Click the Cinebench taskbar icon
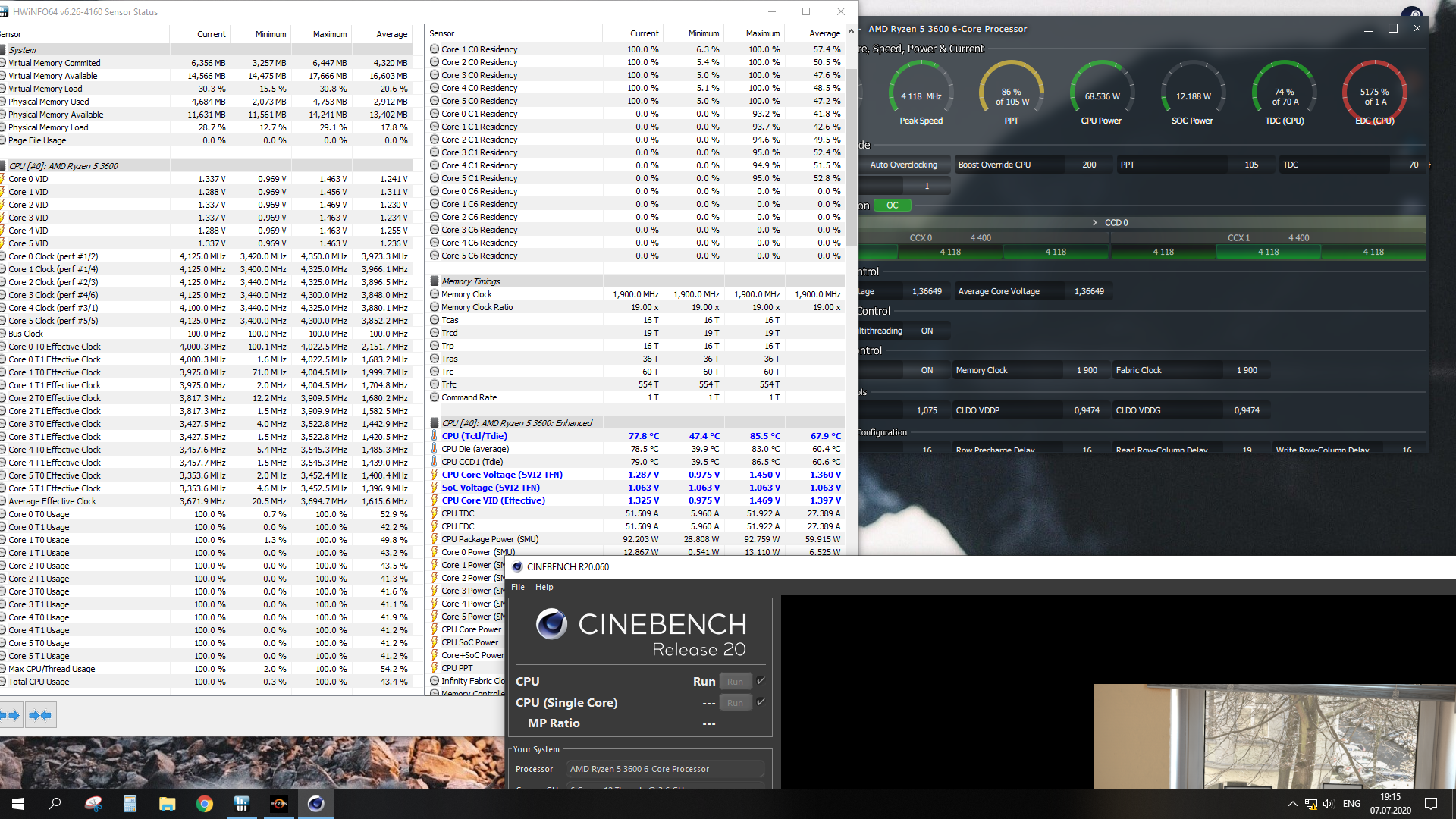This screenshot has width=1456, height=819. [x=316, y=804]
